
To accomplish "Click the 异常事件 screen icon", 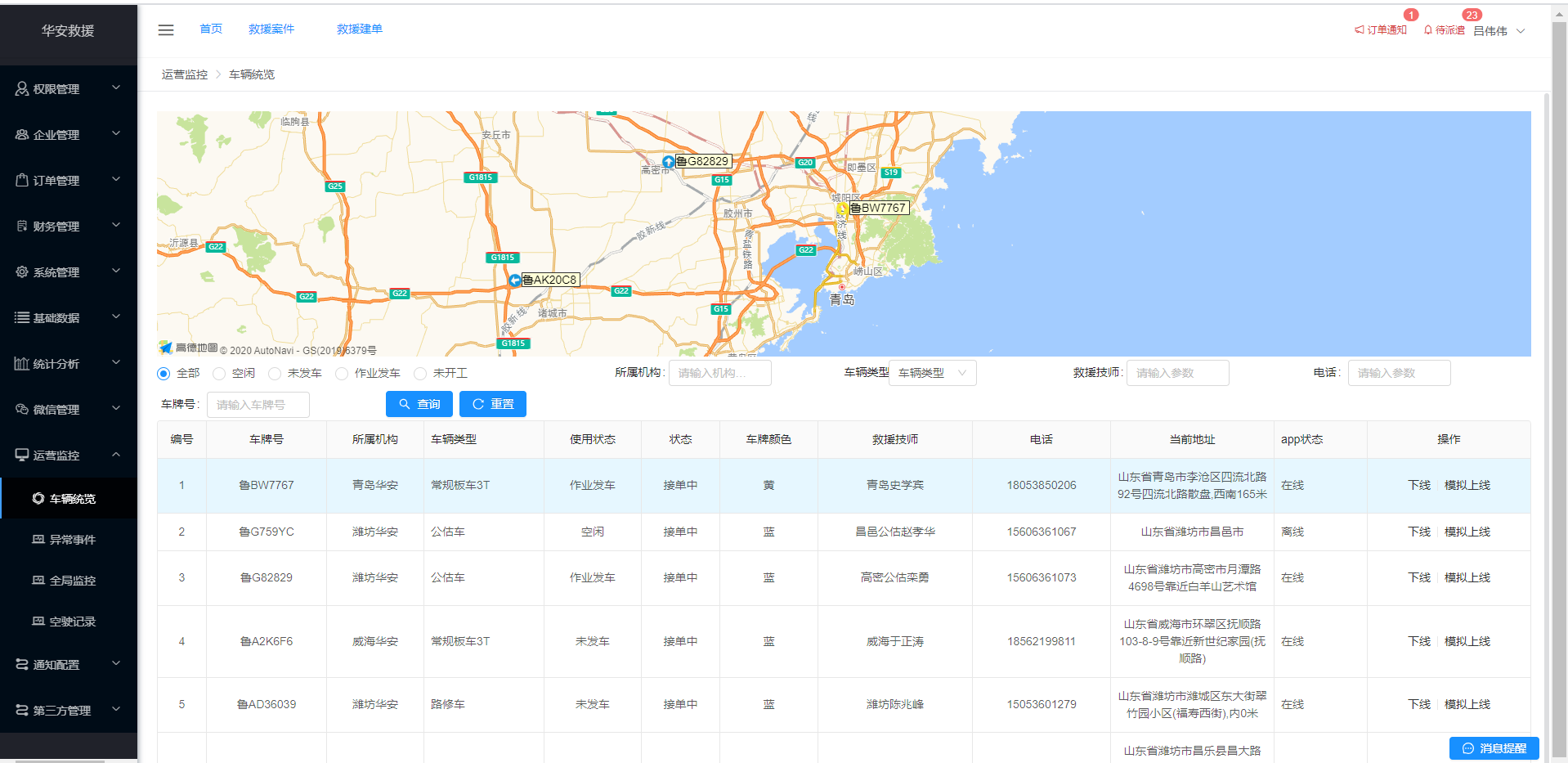I will (38, 539).
